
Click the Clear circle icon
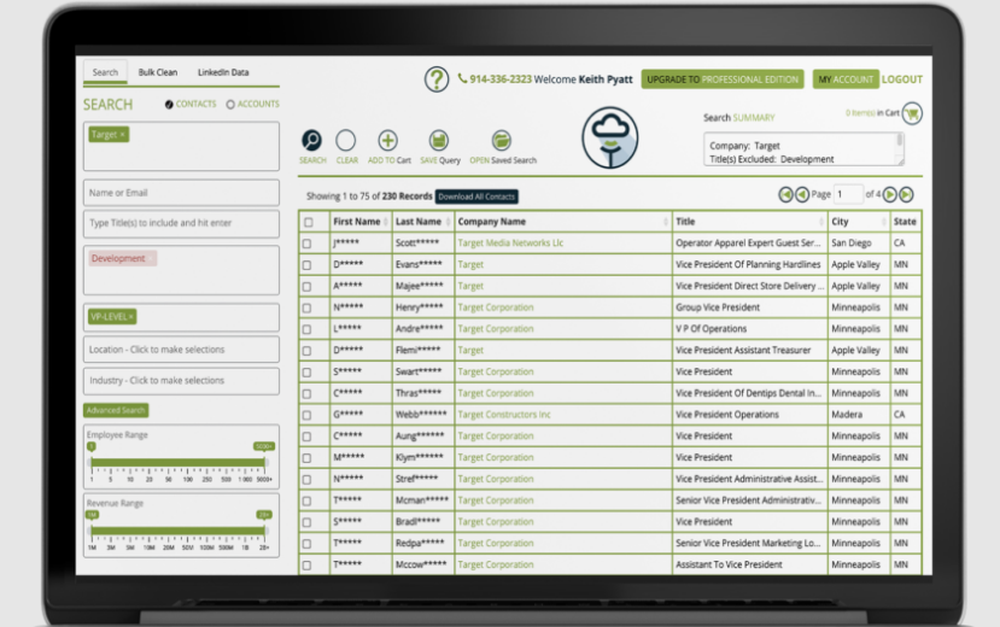point(346,140)
